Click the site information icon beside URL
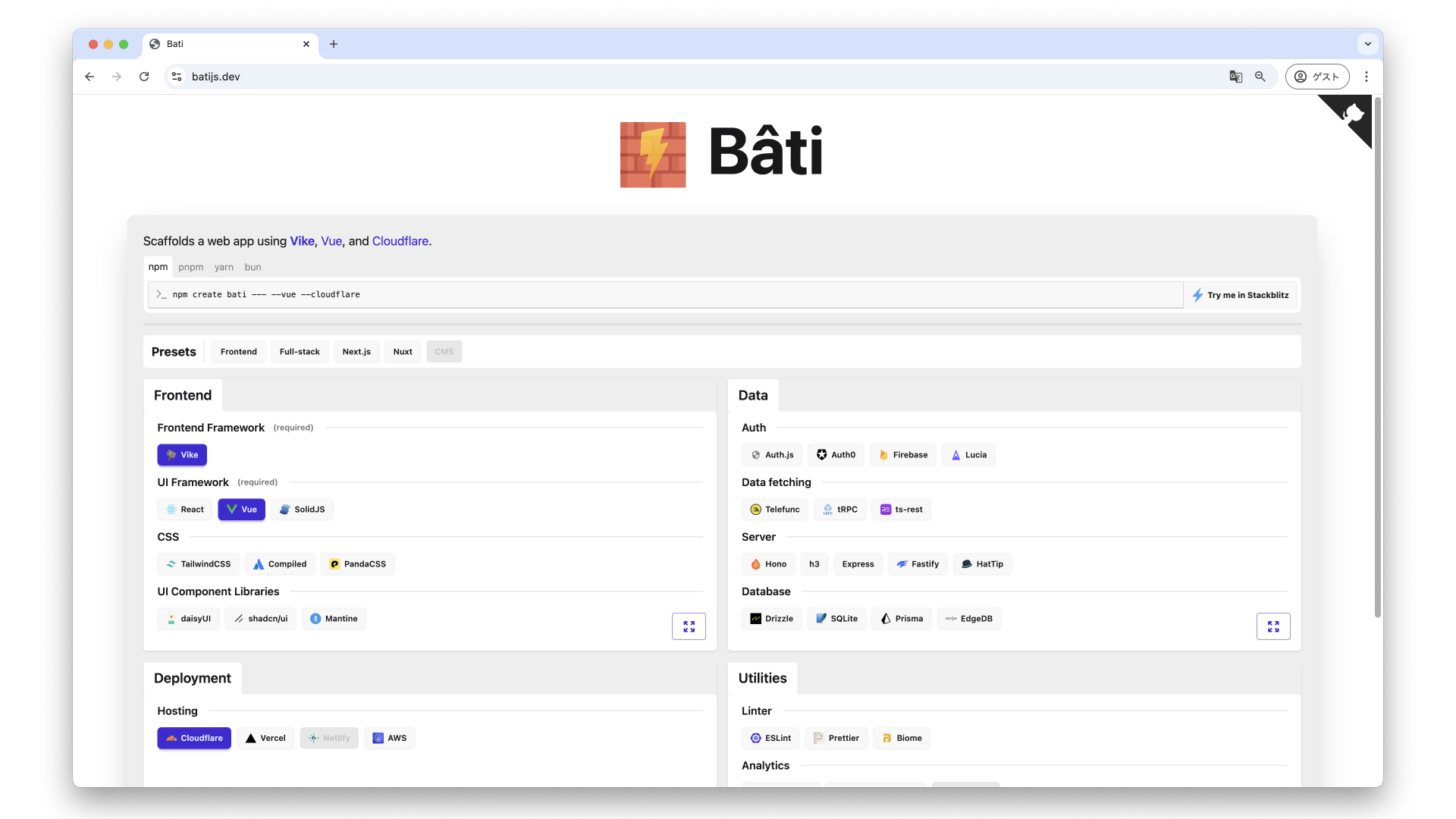 point(177,77)
